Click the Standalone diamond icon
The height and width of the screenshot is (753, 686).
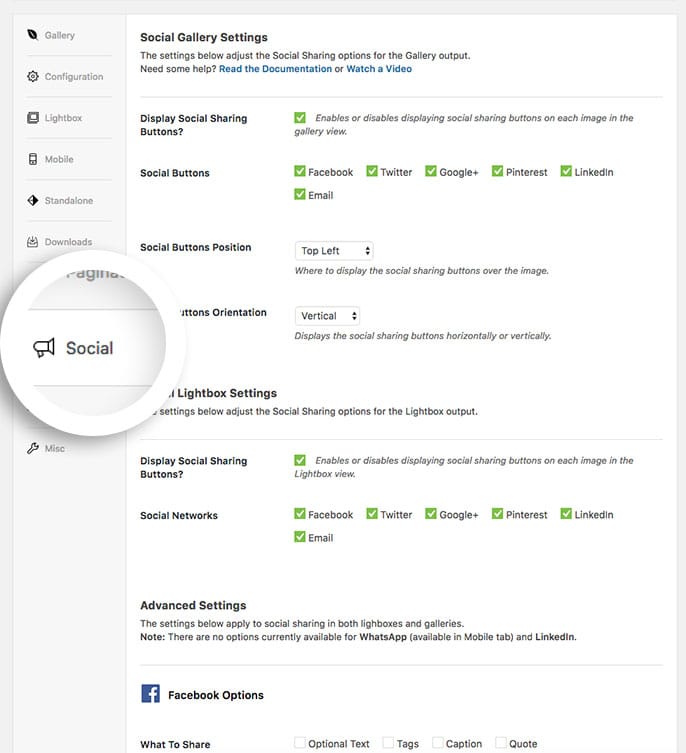click(33, 200)
